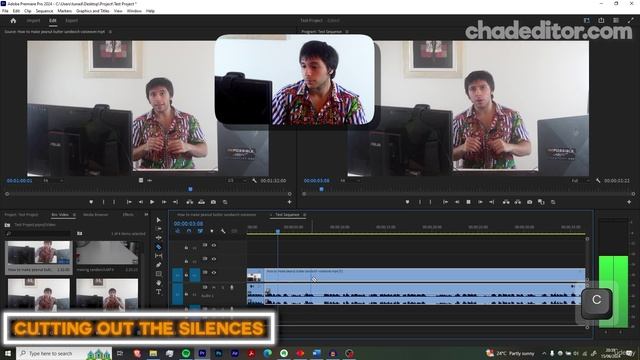This screenshot has height=360, width=640.
Task: Toggle top video track eye visibility
Action: point(214,245)
